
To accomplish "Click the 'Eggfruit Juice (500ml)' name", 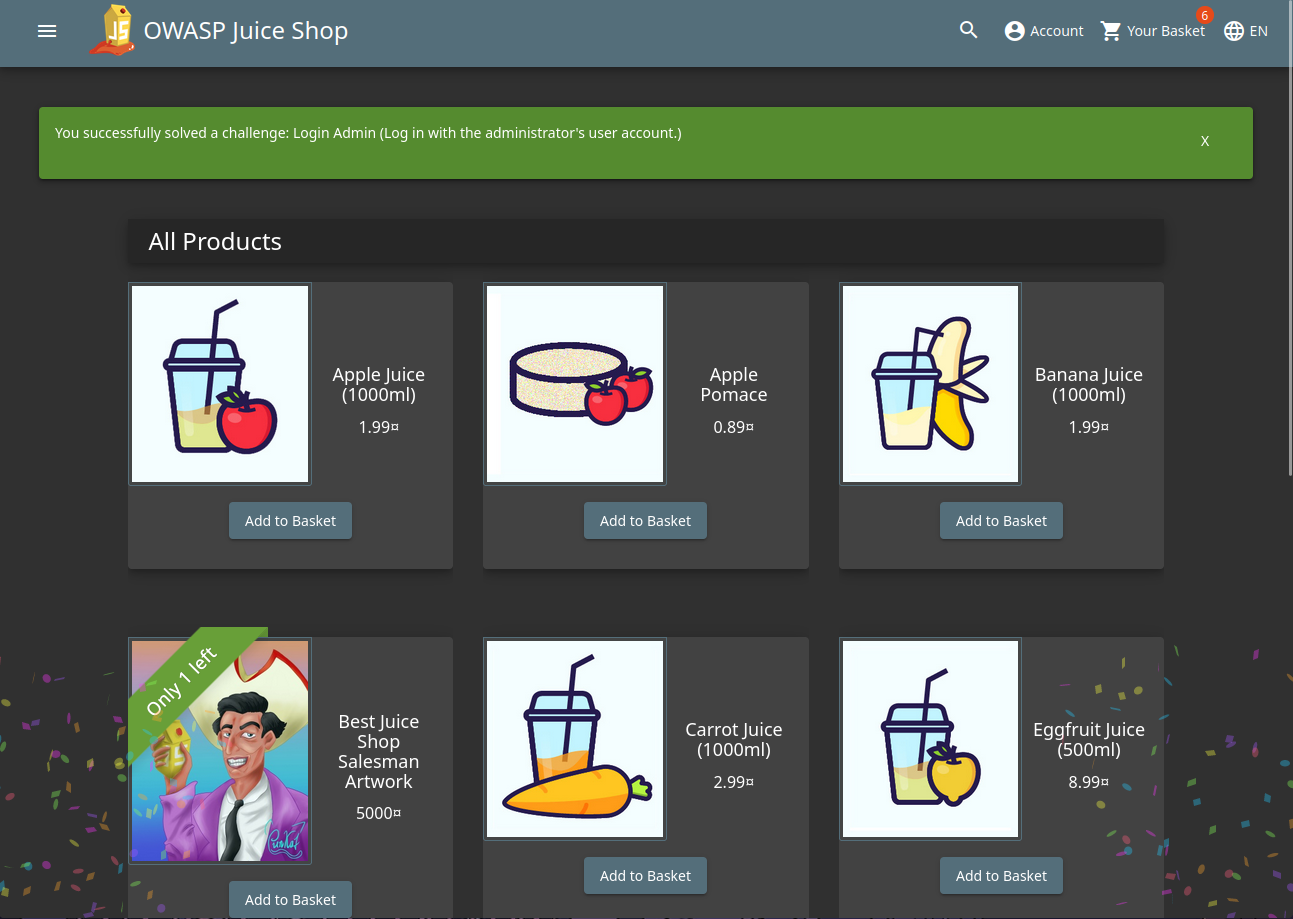I will coord(1089,740).
